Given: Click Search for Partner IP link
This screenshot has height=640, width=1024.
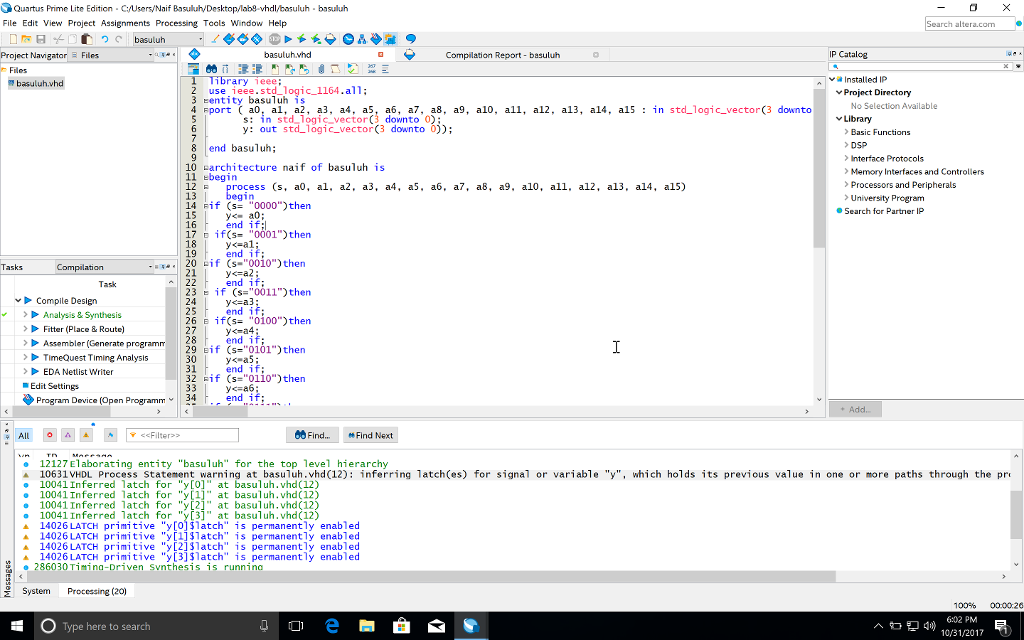Looking at the screenshot, I should tap(883, 211).
